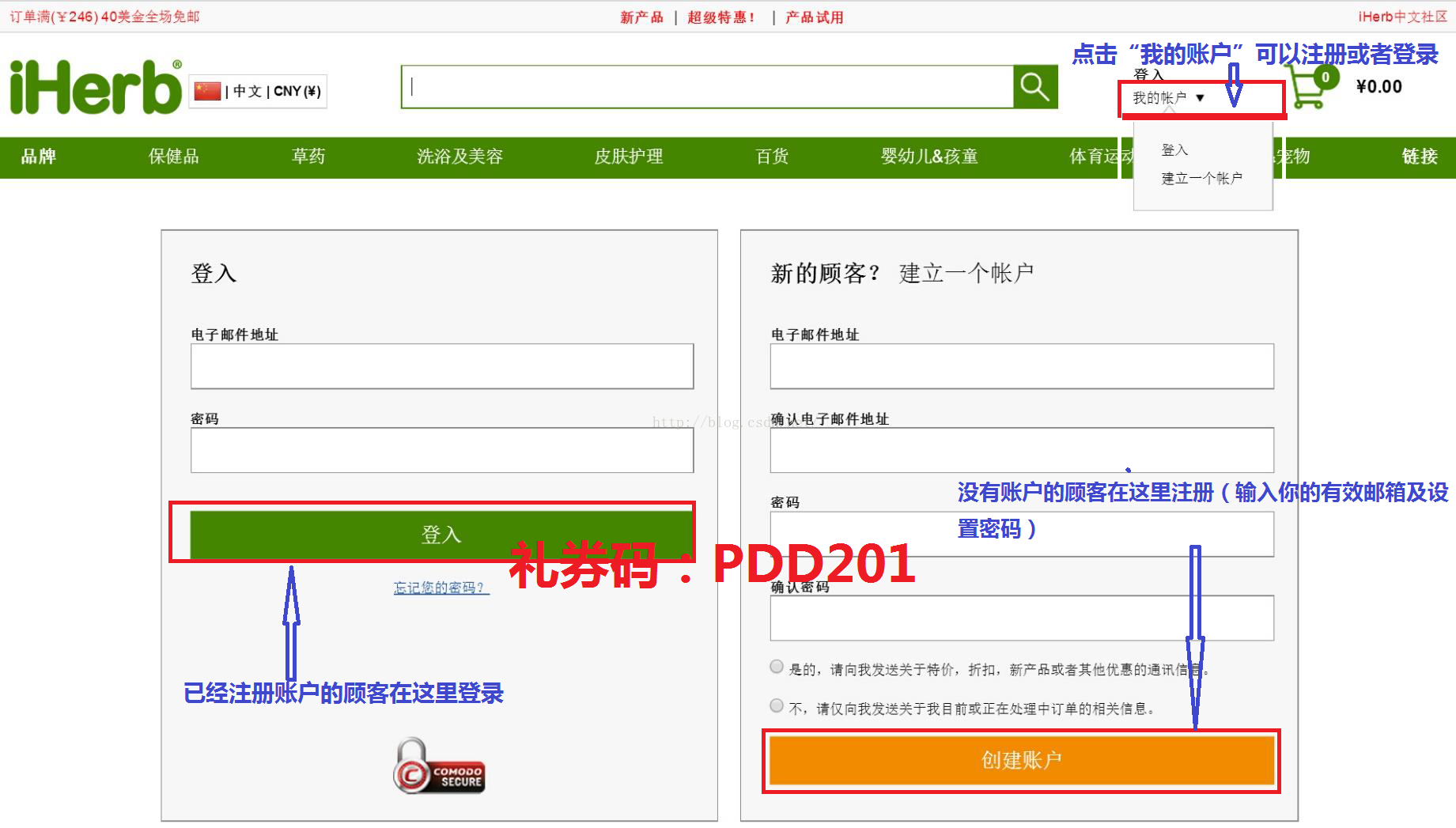This screenshot has height=828, width=1456.
Task: Click the ¥0.00 cart total
Action: click(x=1378, y=87)
